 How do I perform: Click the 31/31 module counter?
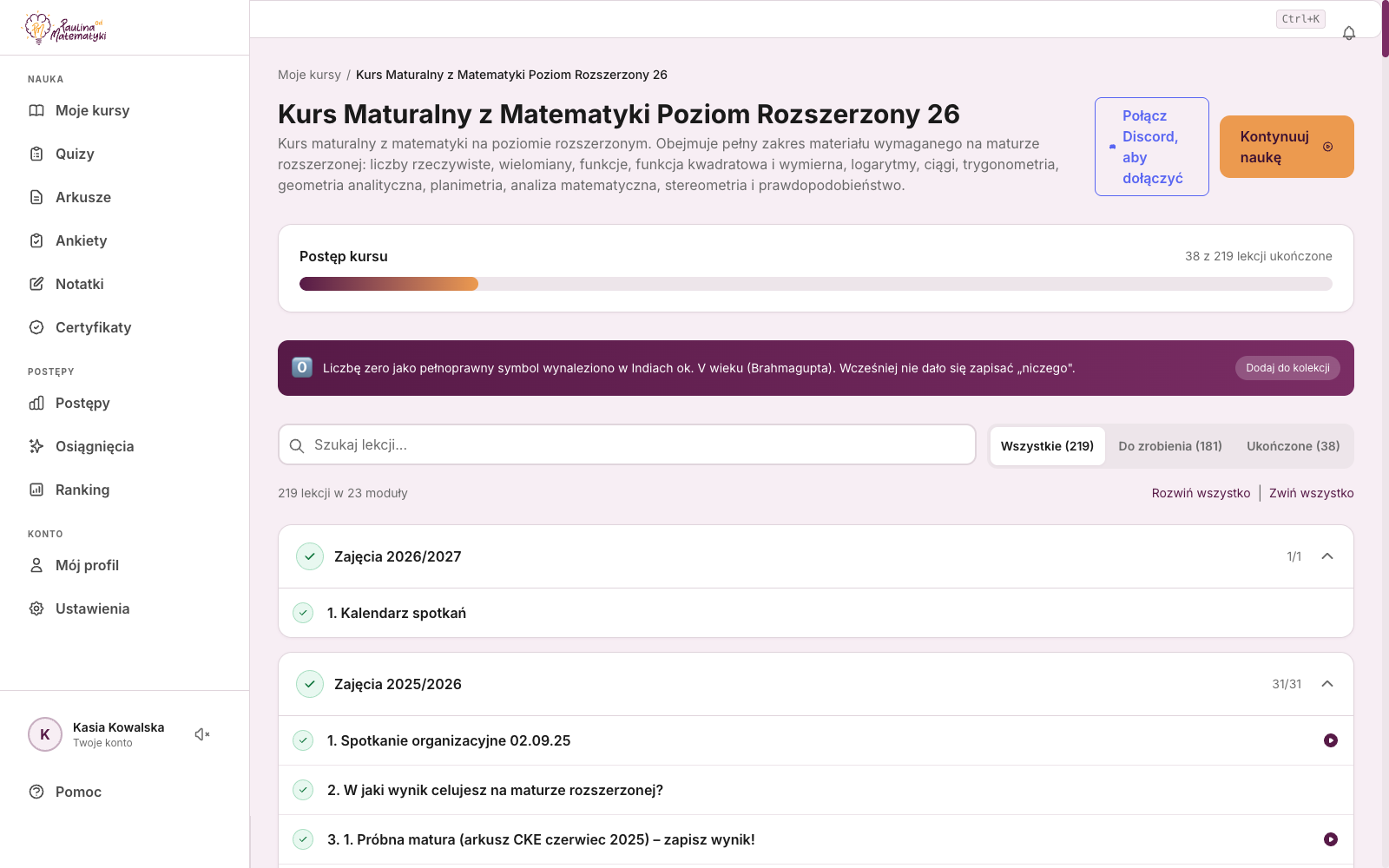pos(1287,684)
